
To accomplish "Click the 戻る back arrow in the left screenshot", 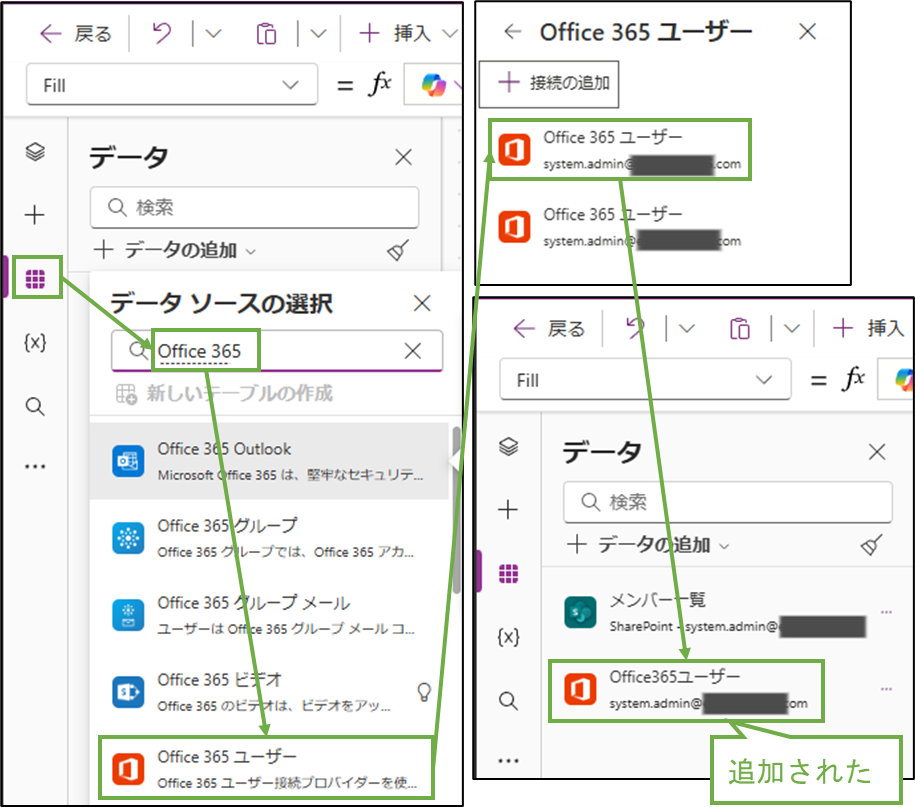I will 51,34.
